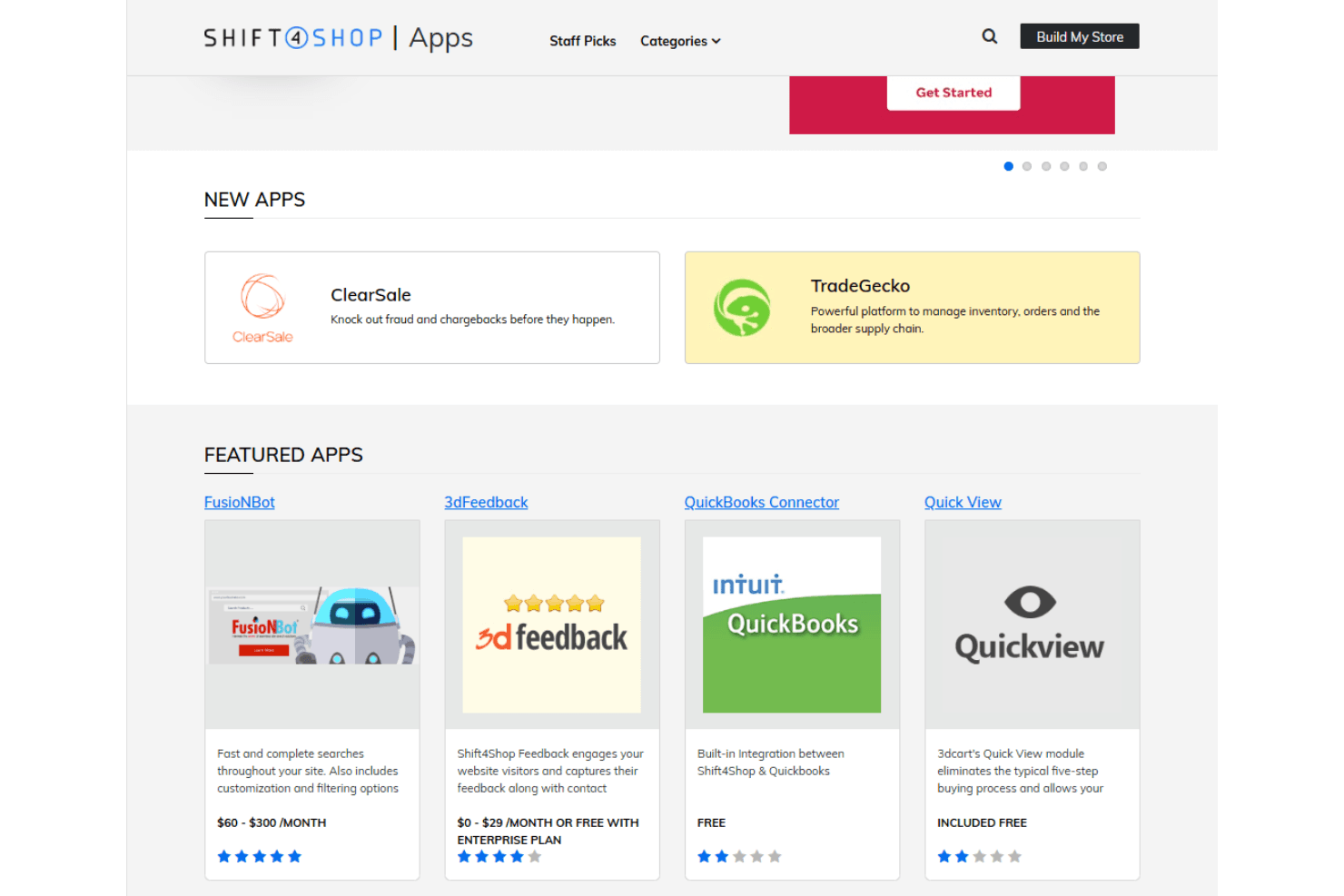Viewport: 1344px width, 896px height.
Task: Open the Quickview eye logo image
Action: (1032, 625)
